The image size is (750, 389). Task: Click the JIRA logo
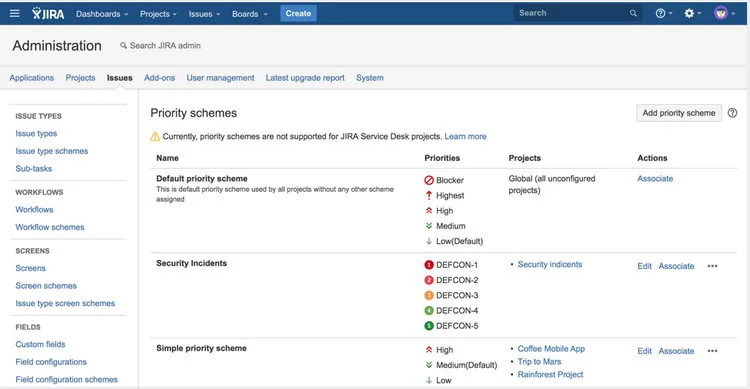pos(48,13)
